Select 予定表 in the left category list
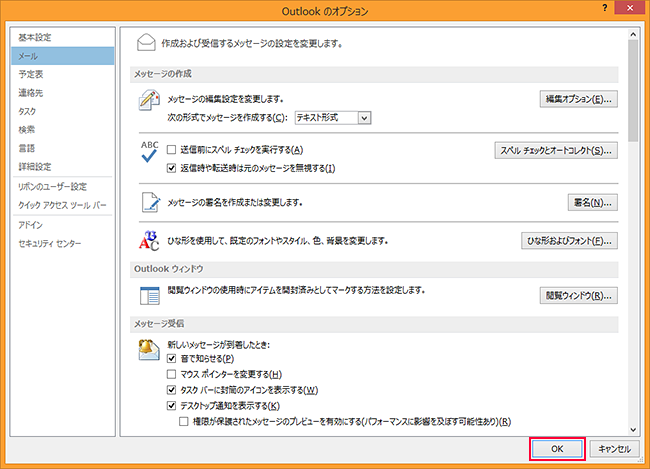 coord(31,74)
